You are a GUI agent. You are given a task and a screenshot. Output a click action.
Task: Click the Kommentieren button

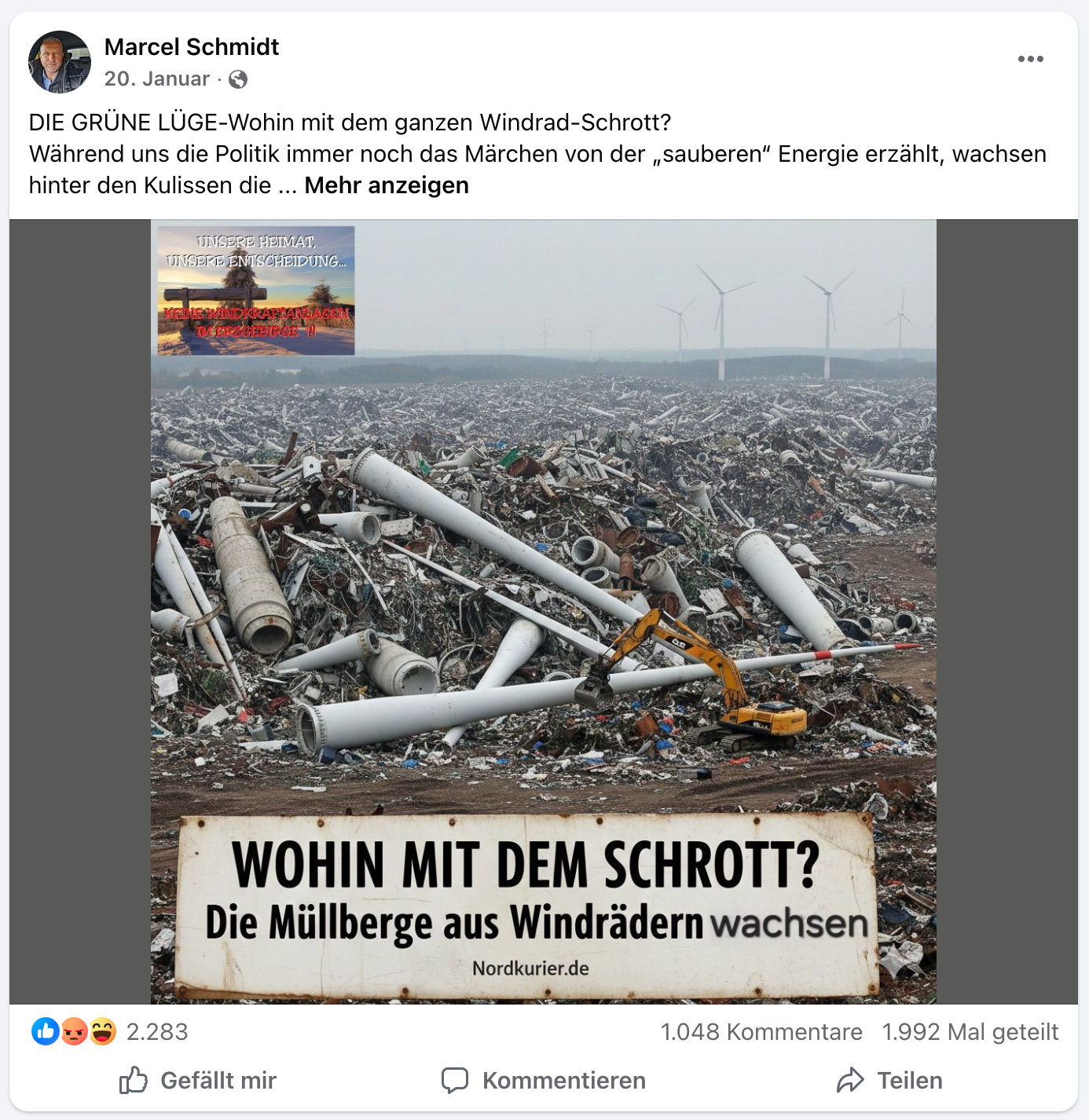click(x=544, y=1081)
